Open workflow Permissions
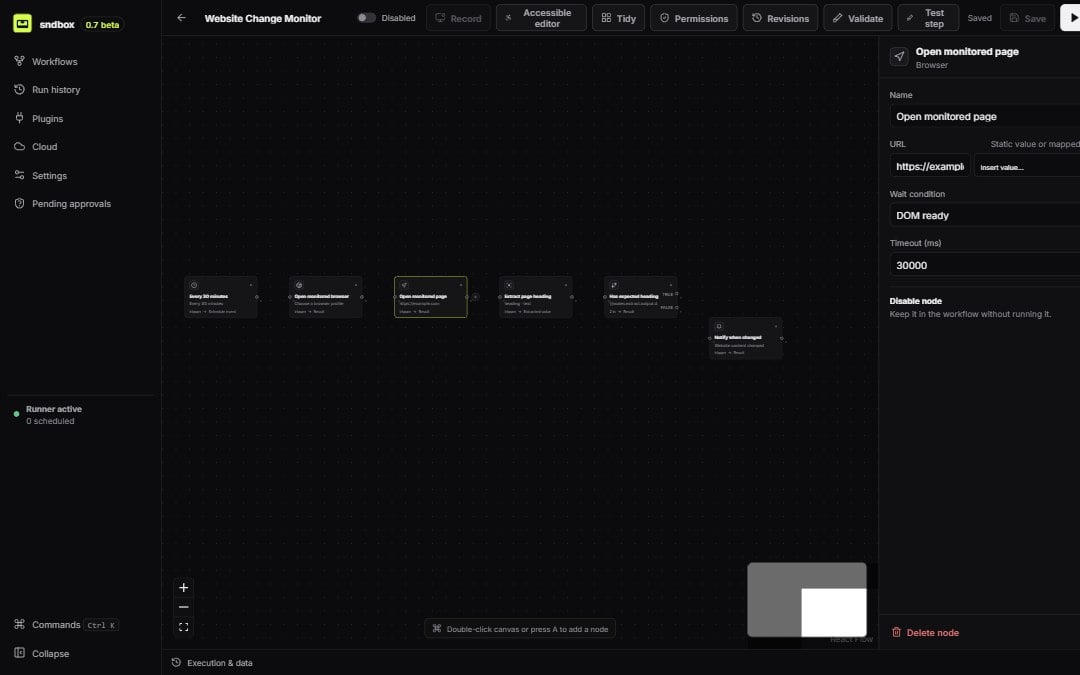This screenshot has height=675, width=1080. pos(694,18)
